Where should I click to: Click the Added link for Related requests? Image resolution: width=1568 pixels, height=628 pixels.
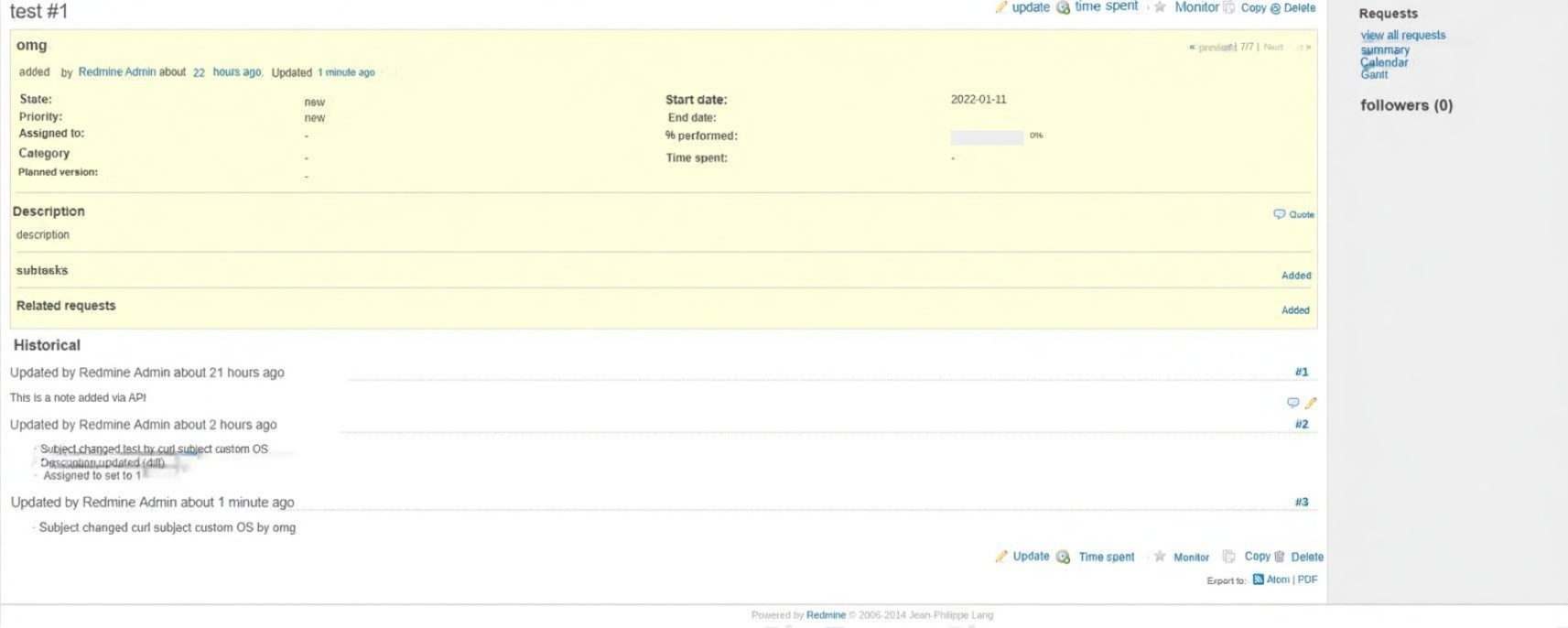1295,310
